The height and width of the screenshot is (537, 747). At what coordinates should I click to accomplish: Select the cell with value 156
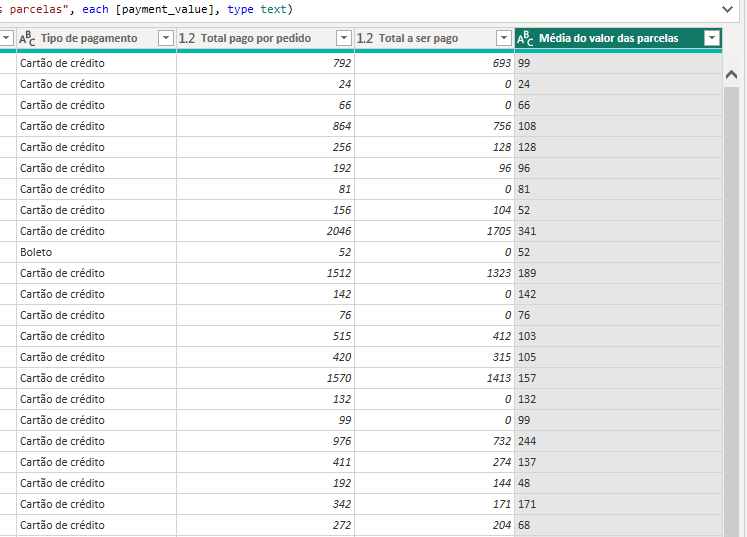[265, 210]
